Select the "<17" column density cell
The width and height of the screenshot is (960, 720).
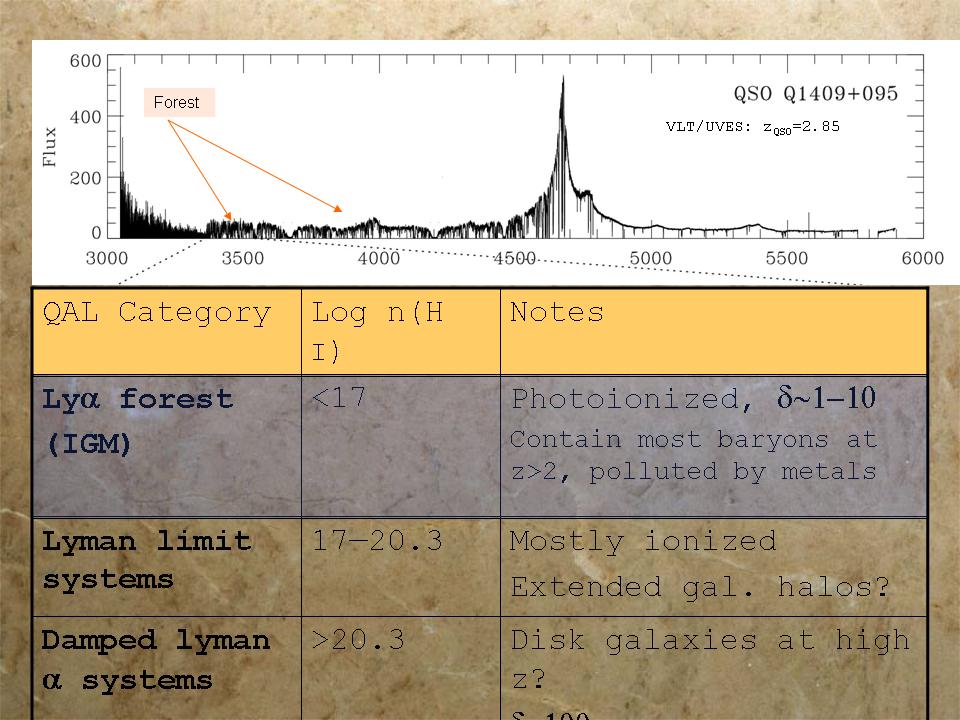coord(338,398)
